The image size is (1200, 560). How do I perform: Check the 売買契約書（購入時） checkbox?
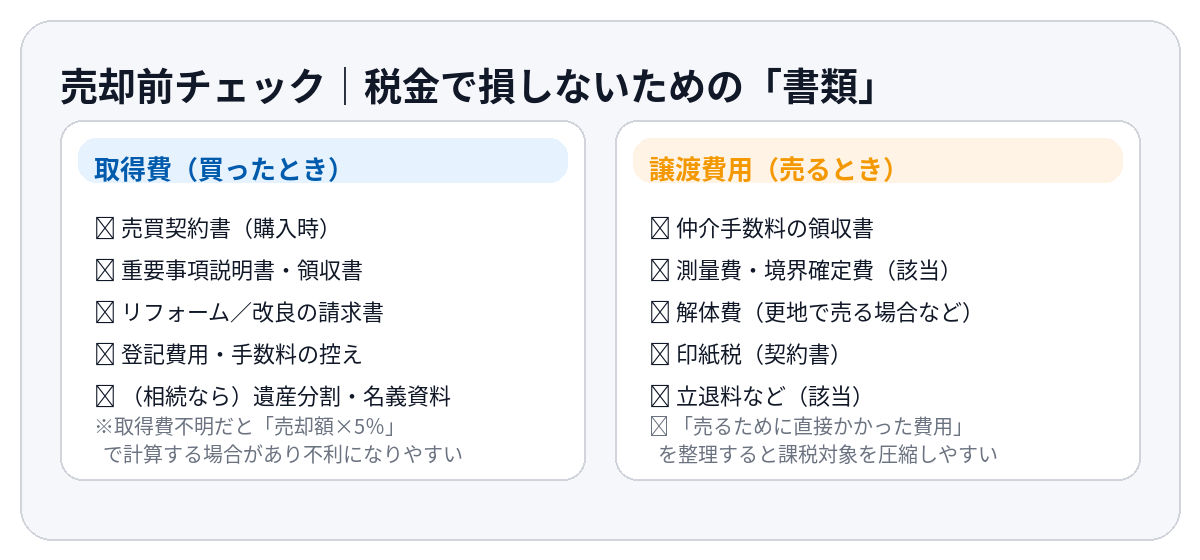click(104, 228)
